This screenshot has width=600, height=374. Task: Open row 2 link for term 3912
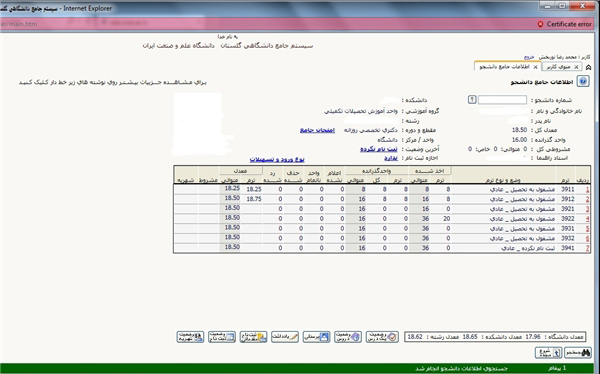point(587,199)
